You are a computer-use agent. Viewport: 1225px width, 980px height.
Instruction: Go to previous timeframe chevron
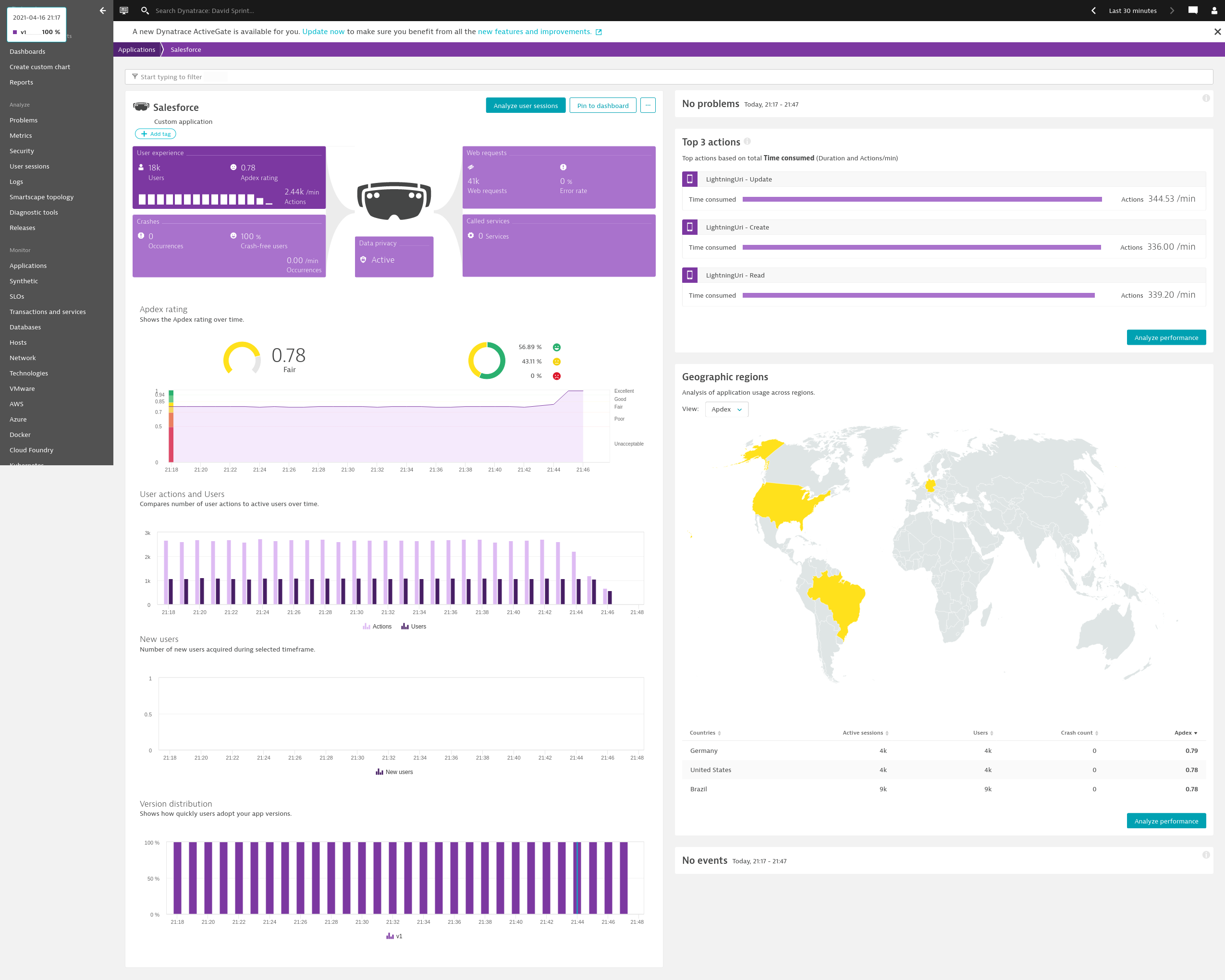[1093, 10]
